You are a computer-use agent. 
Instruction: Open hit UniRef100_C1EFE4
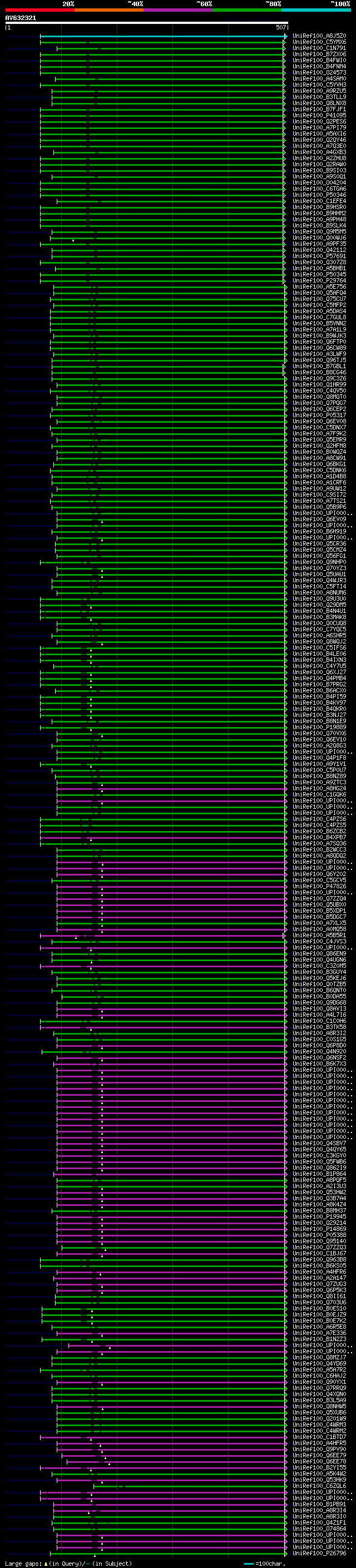319,201
